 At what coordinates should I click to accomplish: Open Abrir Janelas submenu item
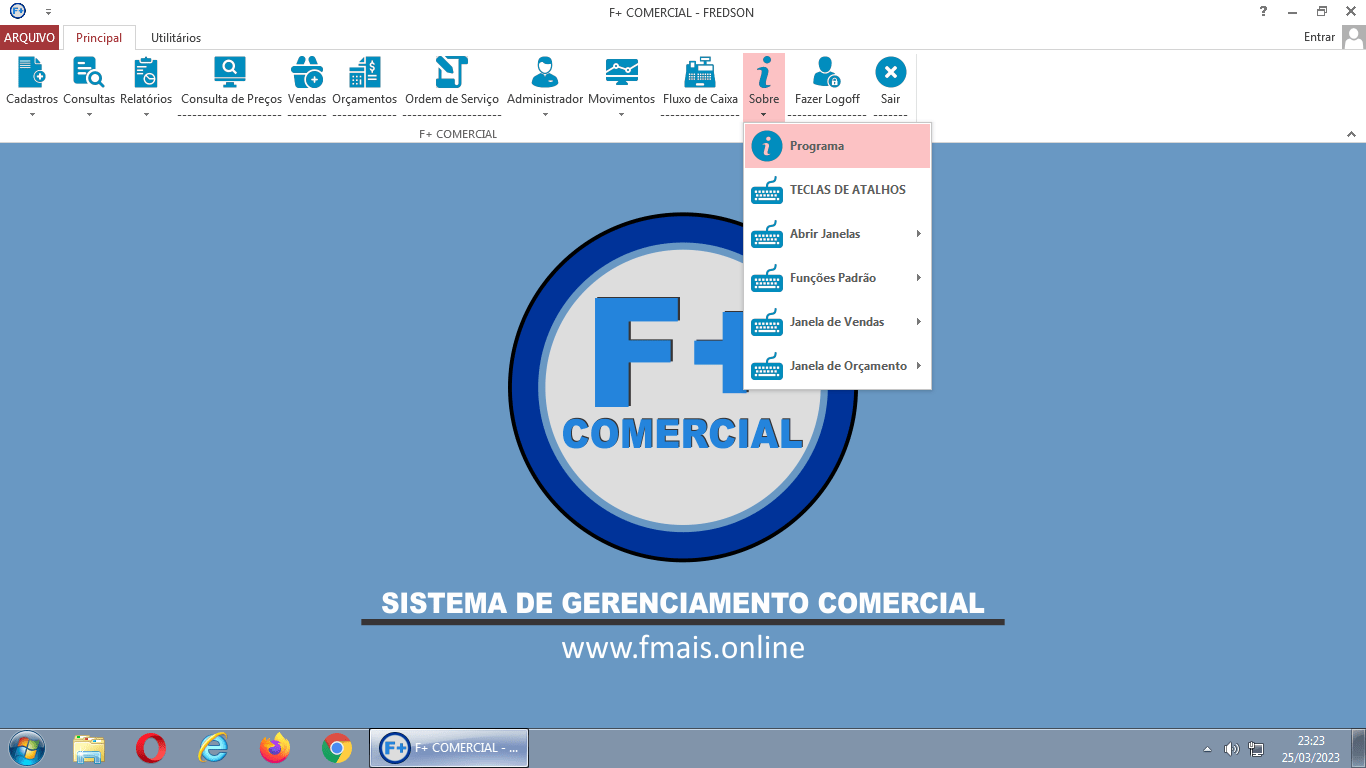(838, 234)
